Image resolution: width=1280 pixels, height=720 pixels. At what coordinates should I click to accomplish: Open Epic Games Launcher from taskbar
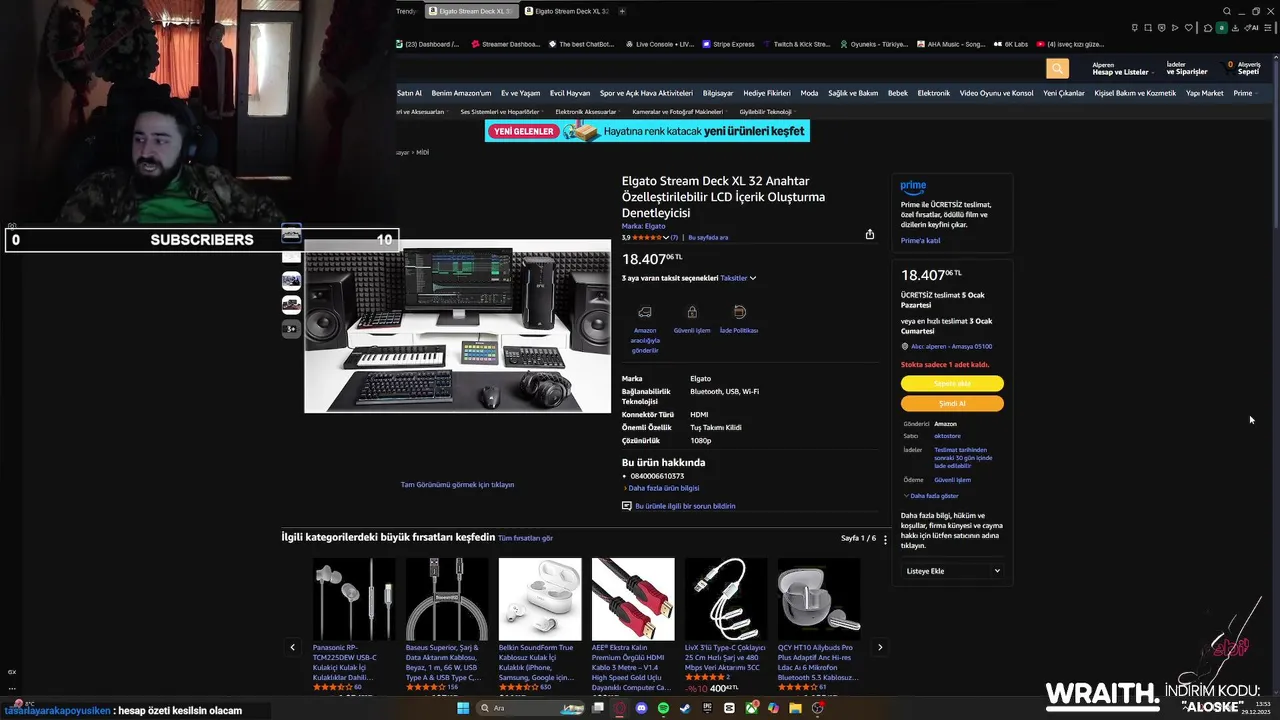point(707,708)
